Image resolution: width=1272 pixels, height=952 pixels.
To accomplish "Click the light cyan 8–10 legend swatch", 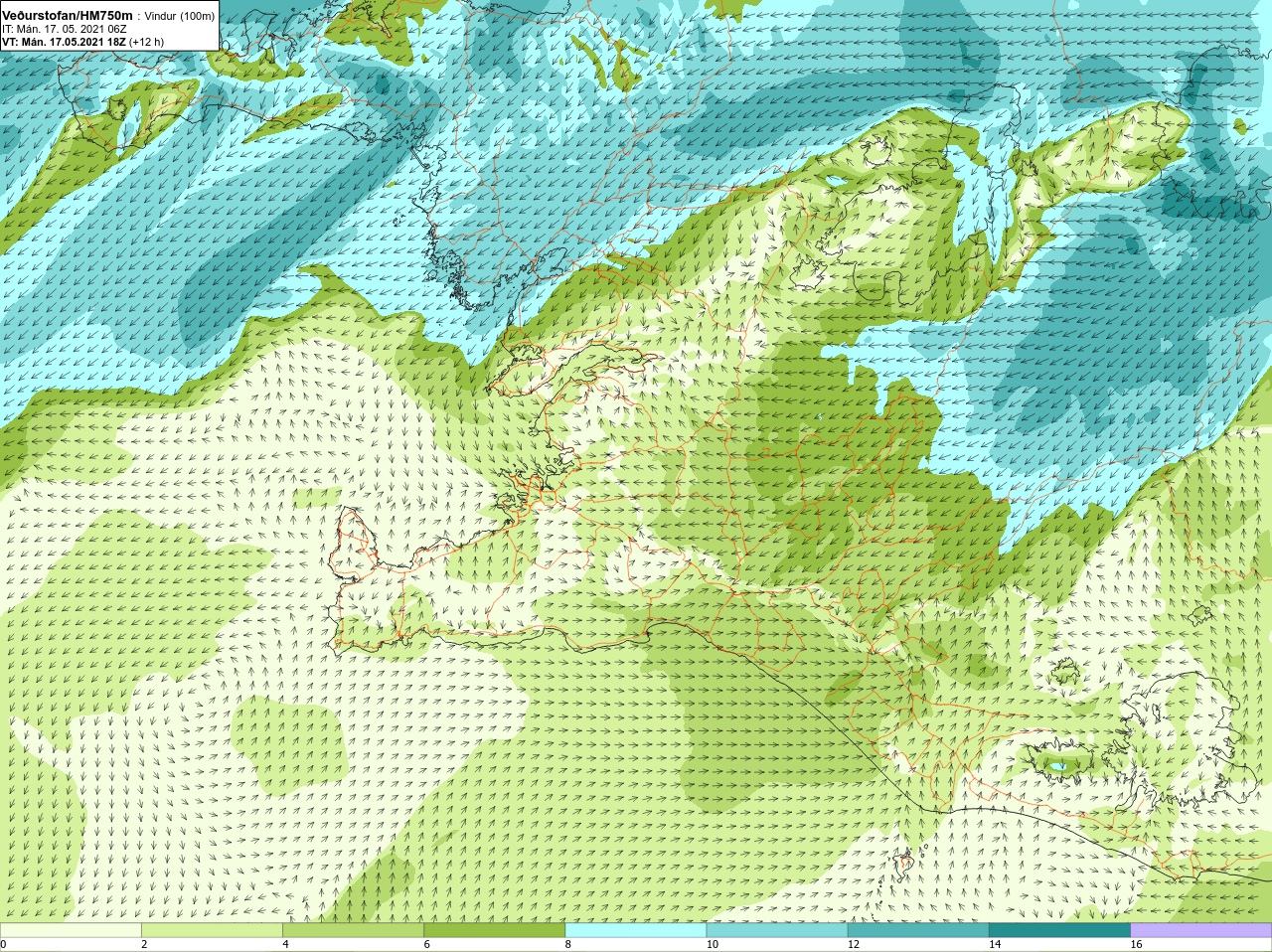I will point(636,930).
